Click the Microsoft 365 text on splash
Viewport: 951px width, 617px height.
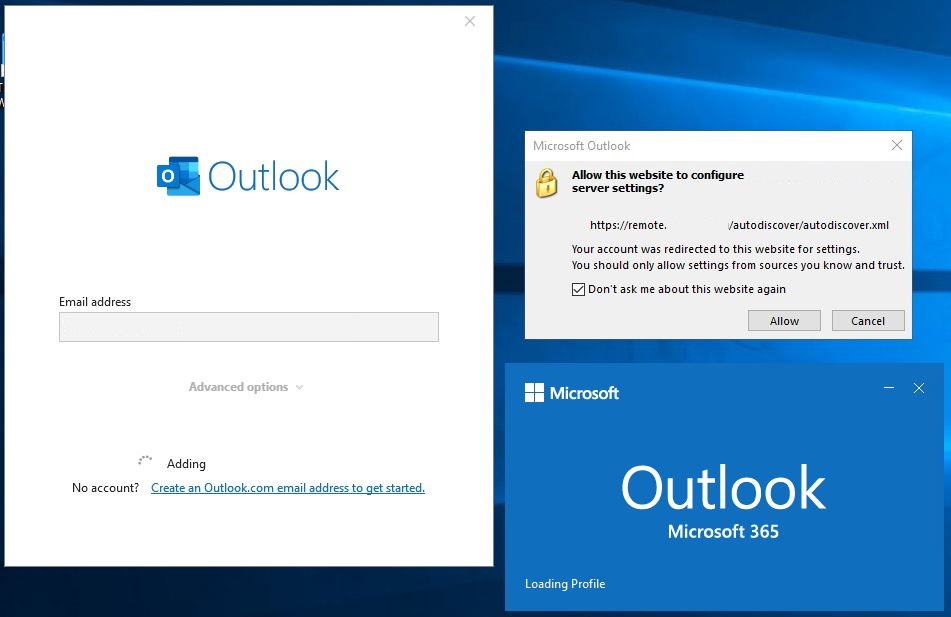pyautogui.click(x=723, y=531)
